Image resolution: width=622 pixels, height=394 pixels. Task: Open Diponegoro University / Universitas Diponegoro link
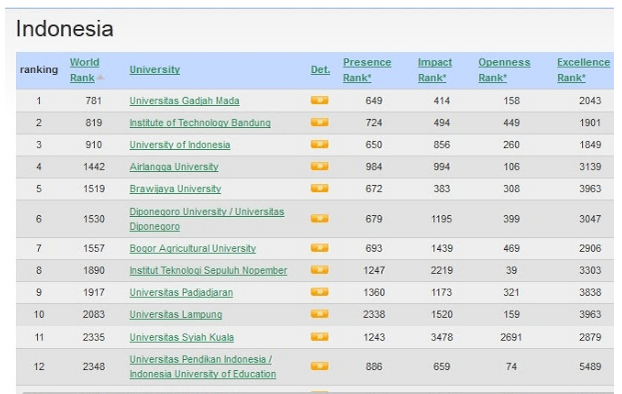(207, 219)
